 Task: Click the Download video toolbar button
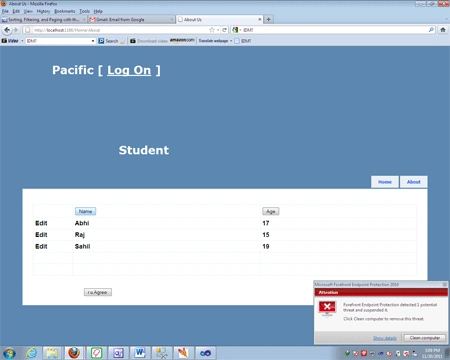[149, 41]
